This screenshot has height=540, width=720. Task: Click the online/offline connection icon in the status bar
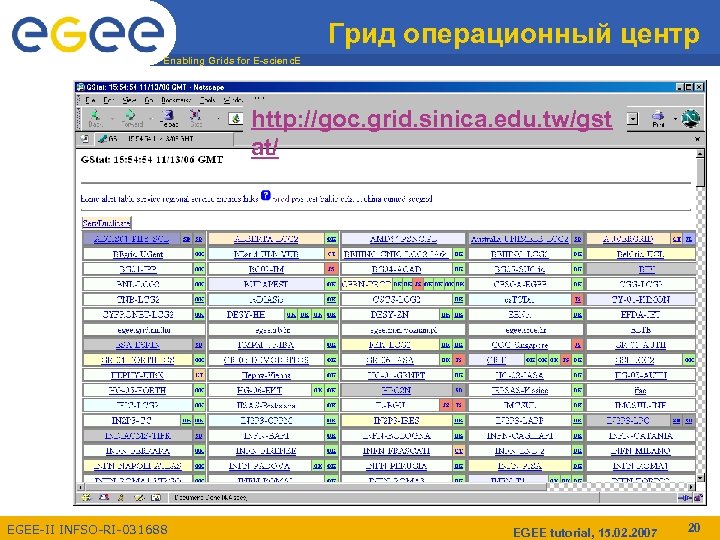click(686, 498)
